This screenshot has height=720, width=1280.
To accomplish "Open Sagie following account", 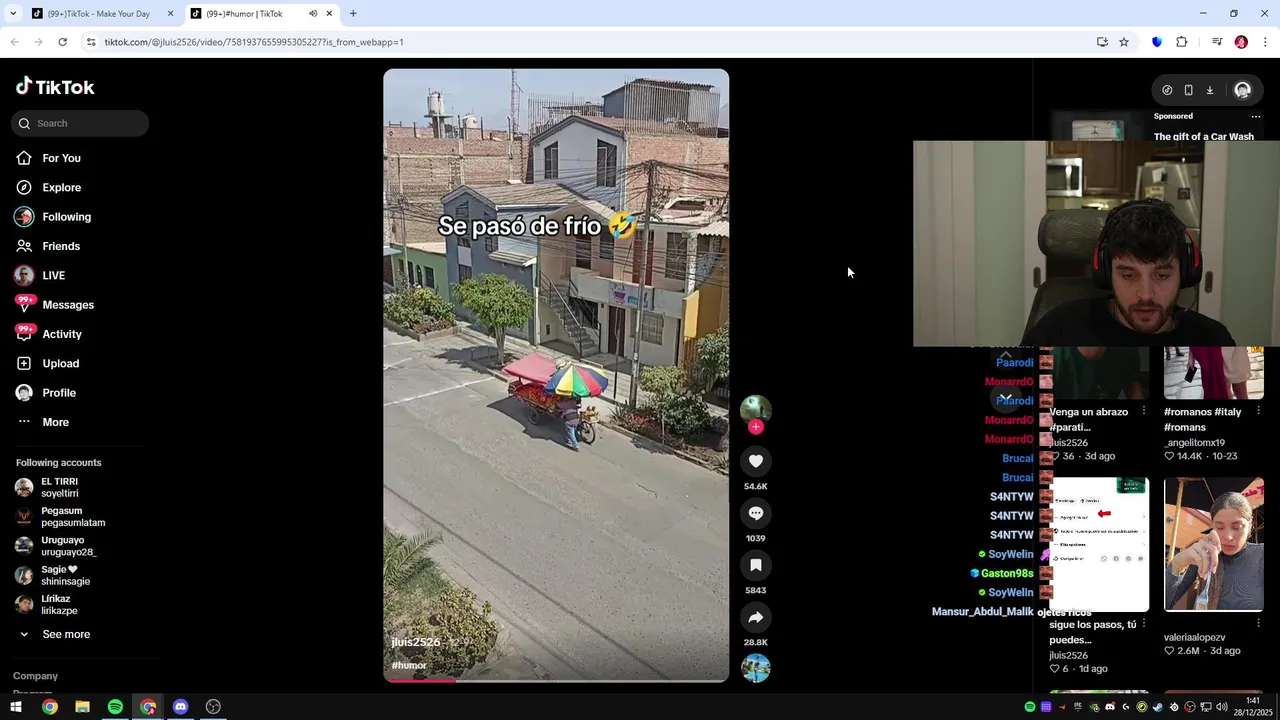I will (x=60, y=575).
